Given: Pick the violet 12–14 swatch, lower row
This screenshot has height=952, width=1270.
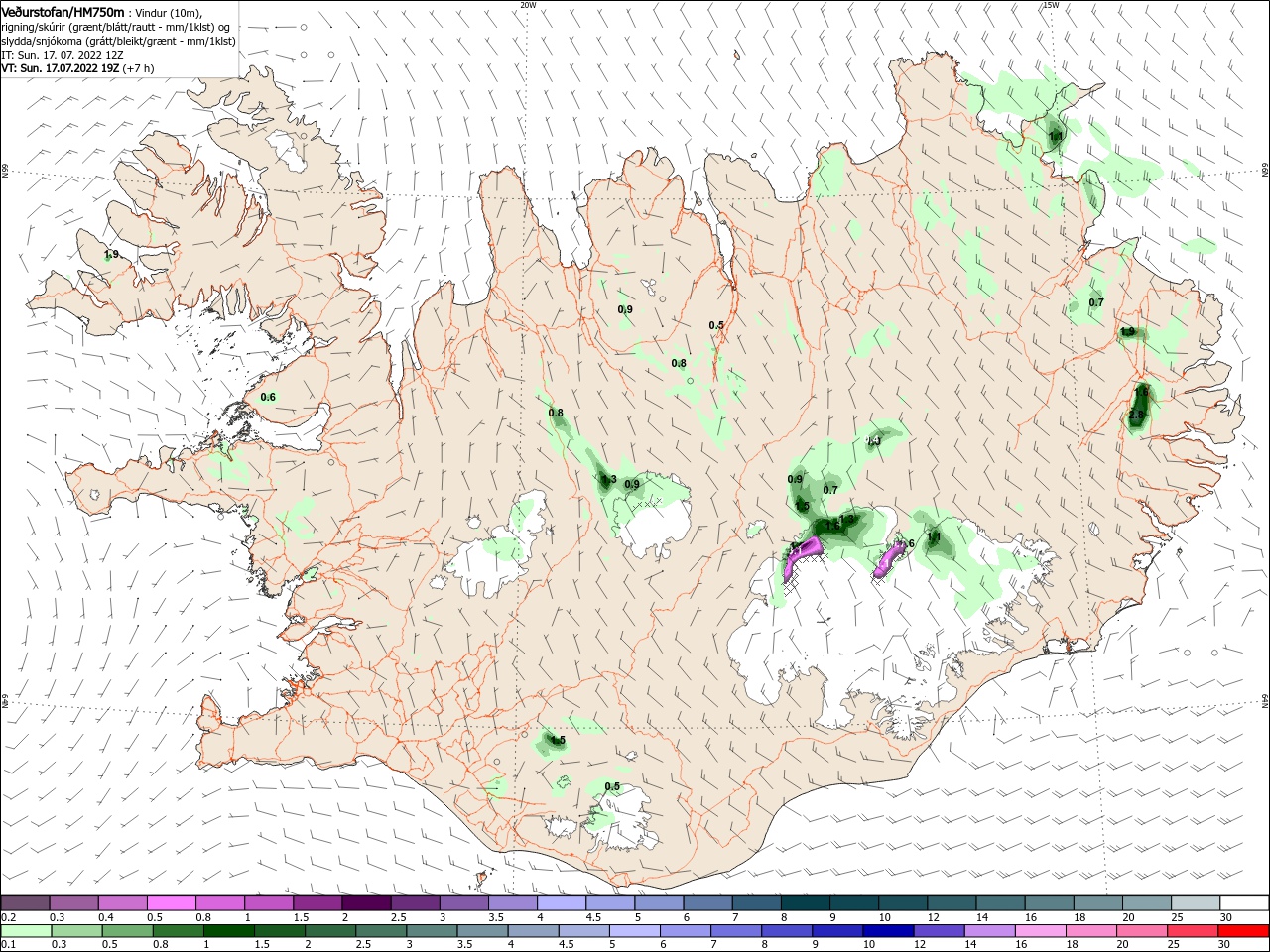Looking at the screenshot, I should coord(940,931).
